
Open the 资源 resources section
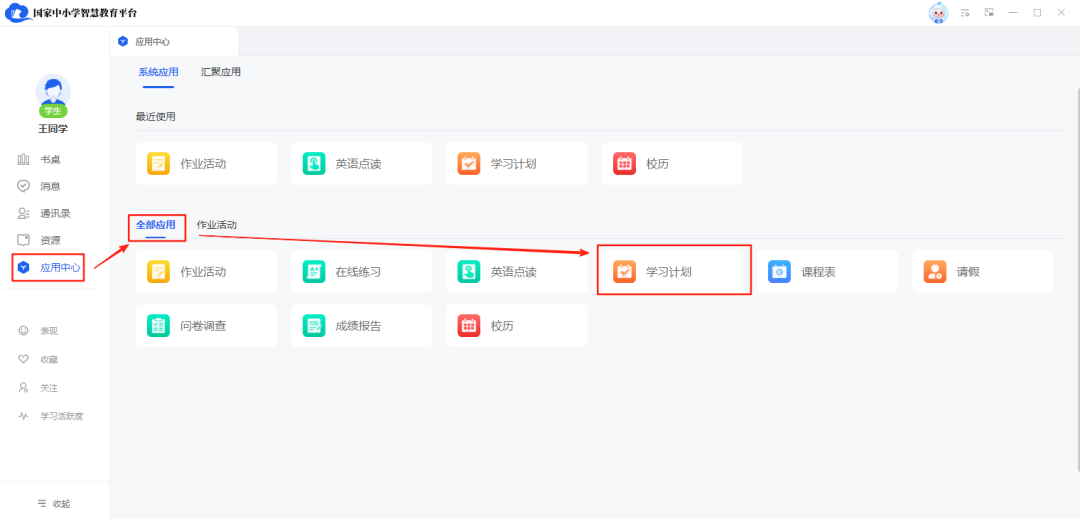(49, 240)
